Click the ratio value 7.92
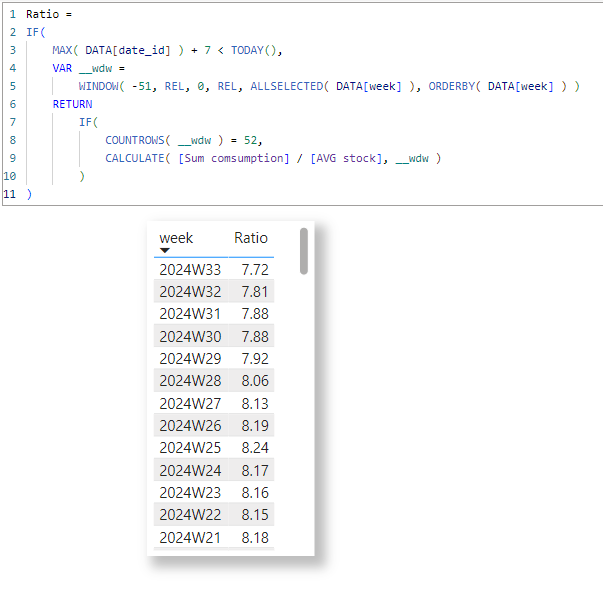Viewport: 603px width, 592px height. (x=255, y=359)
